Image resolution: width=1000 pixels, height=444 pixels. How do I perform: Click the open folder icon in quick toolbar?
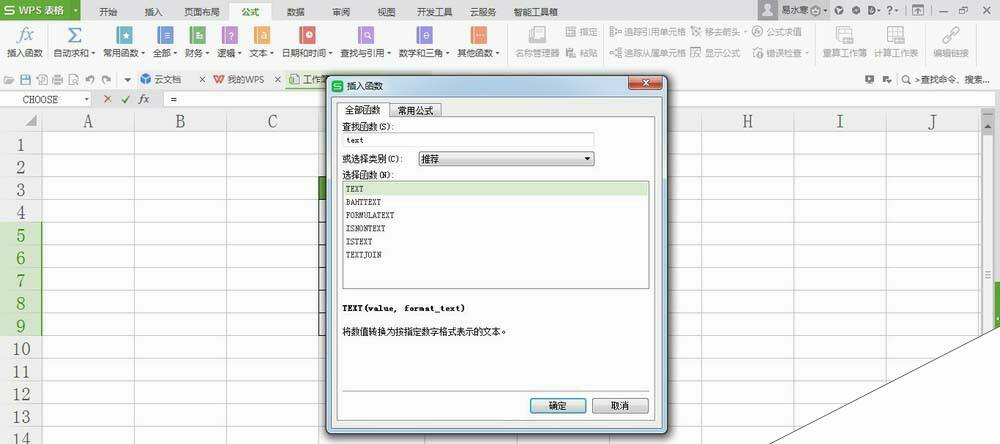[9, 80]
